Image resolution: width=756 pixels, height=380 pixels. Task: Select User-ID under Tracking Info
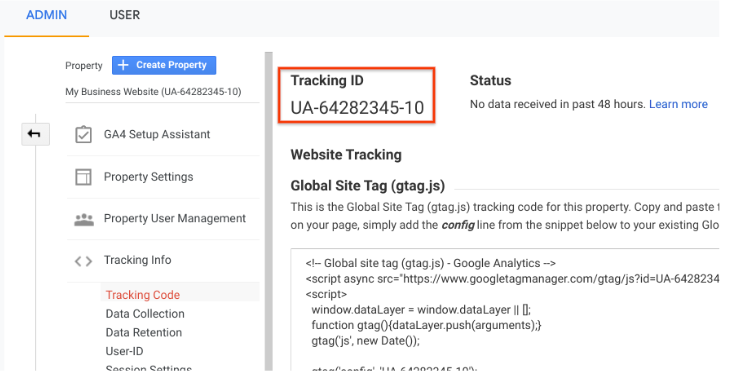[124, 351]
